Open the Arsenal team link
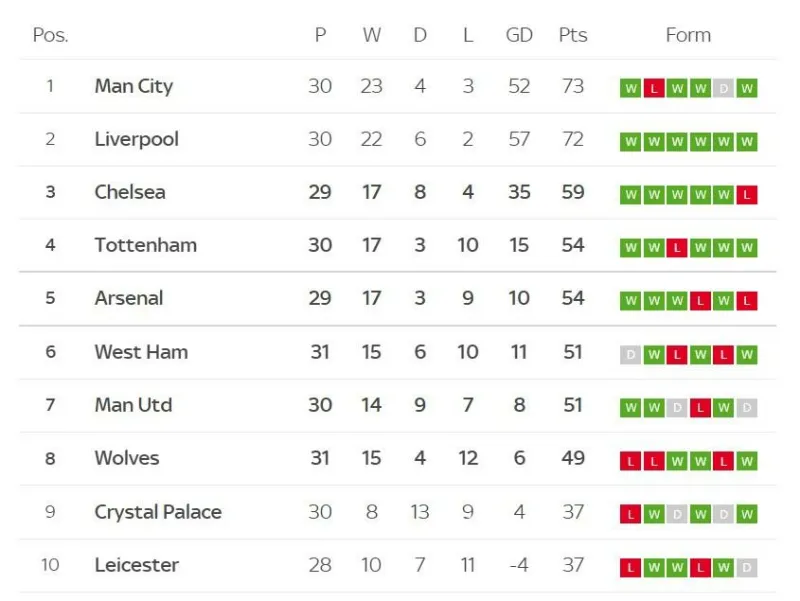This screenshot has height=601, width=800. (x=129, y=298)
